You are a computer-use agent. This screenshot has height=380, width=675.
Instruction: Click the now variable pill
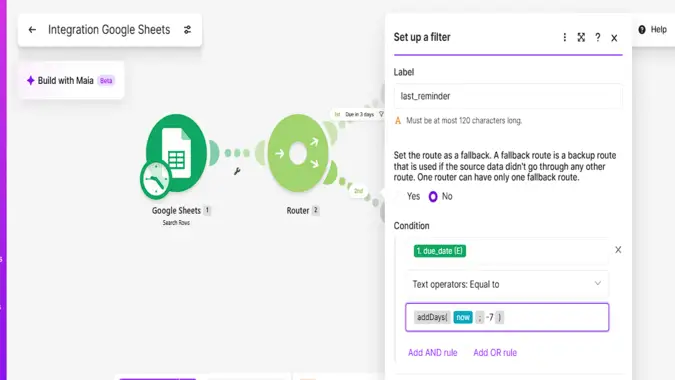point(463,317)
